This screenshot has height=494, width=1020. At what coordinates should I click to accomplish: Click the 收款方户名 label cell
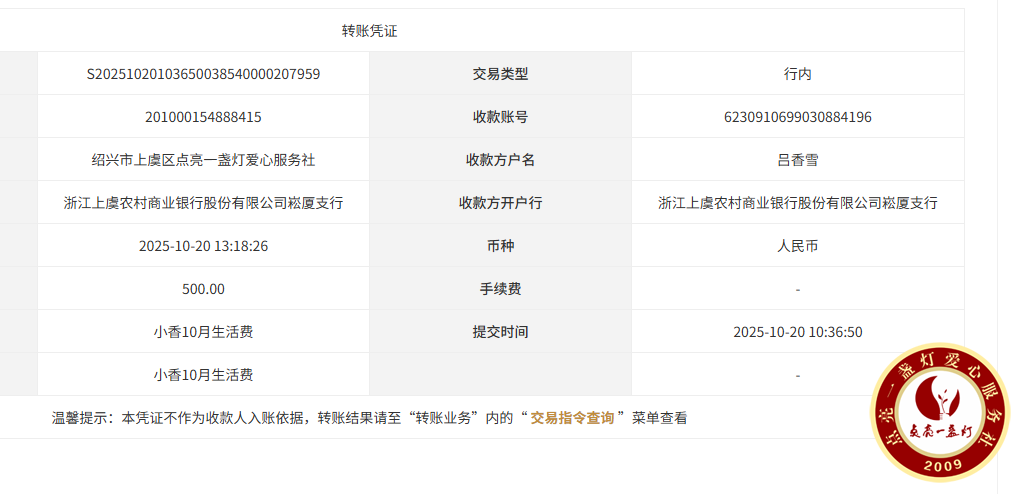(x=500, y=160)
